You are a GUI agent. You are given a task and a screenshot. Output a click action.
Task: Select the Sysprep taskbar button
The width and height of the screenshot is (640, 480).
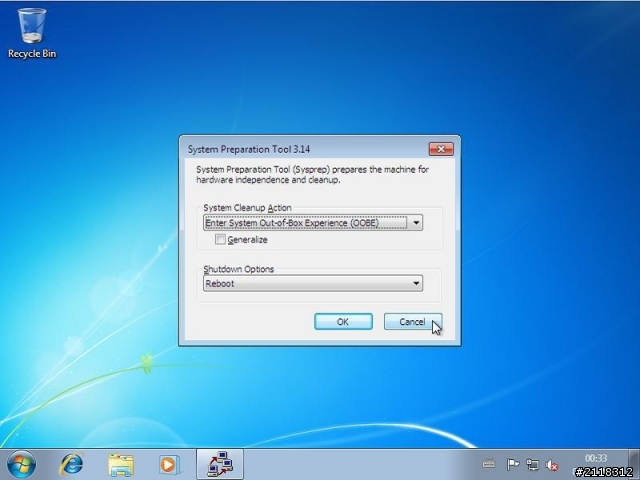coord(220,464)
